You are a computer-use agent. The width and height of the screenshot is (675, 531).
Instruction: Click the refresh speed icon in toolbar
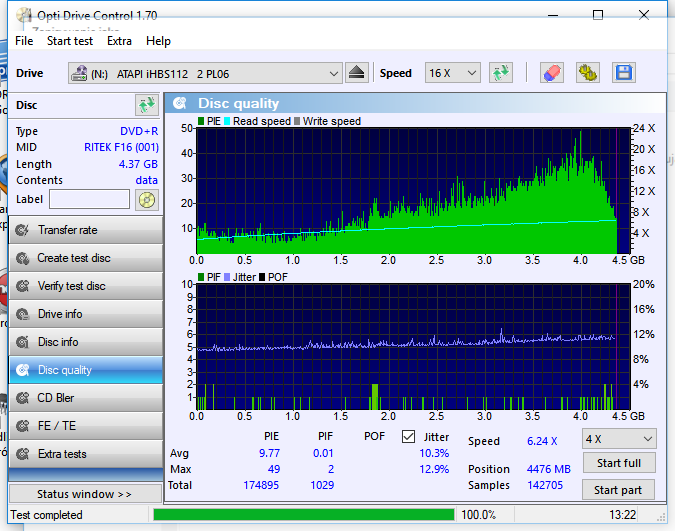[x=500, y=73]
